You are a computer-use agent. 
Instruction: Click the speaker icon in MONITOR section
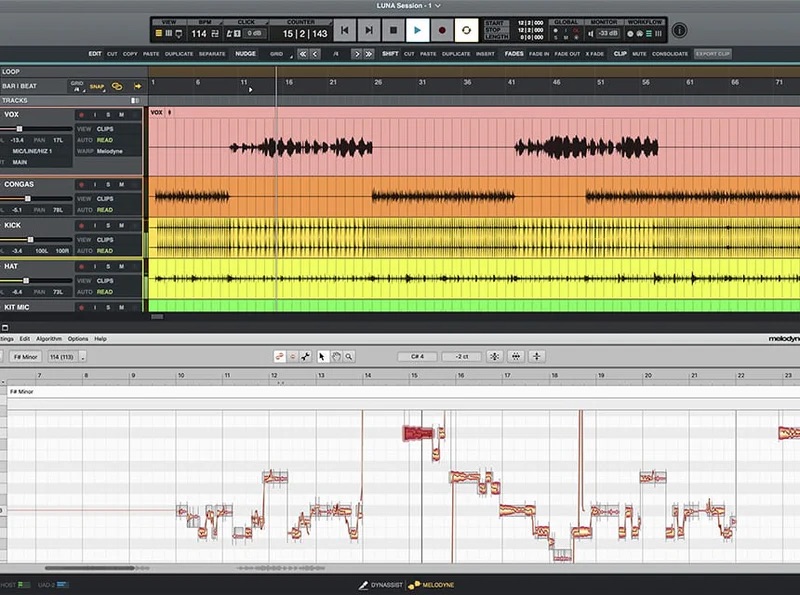pos(590,34)
